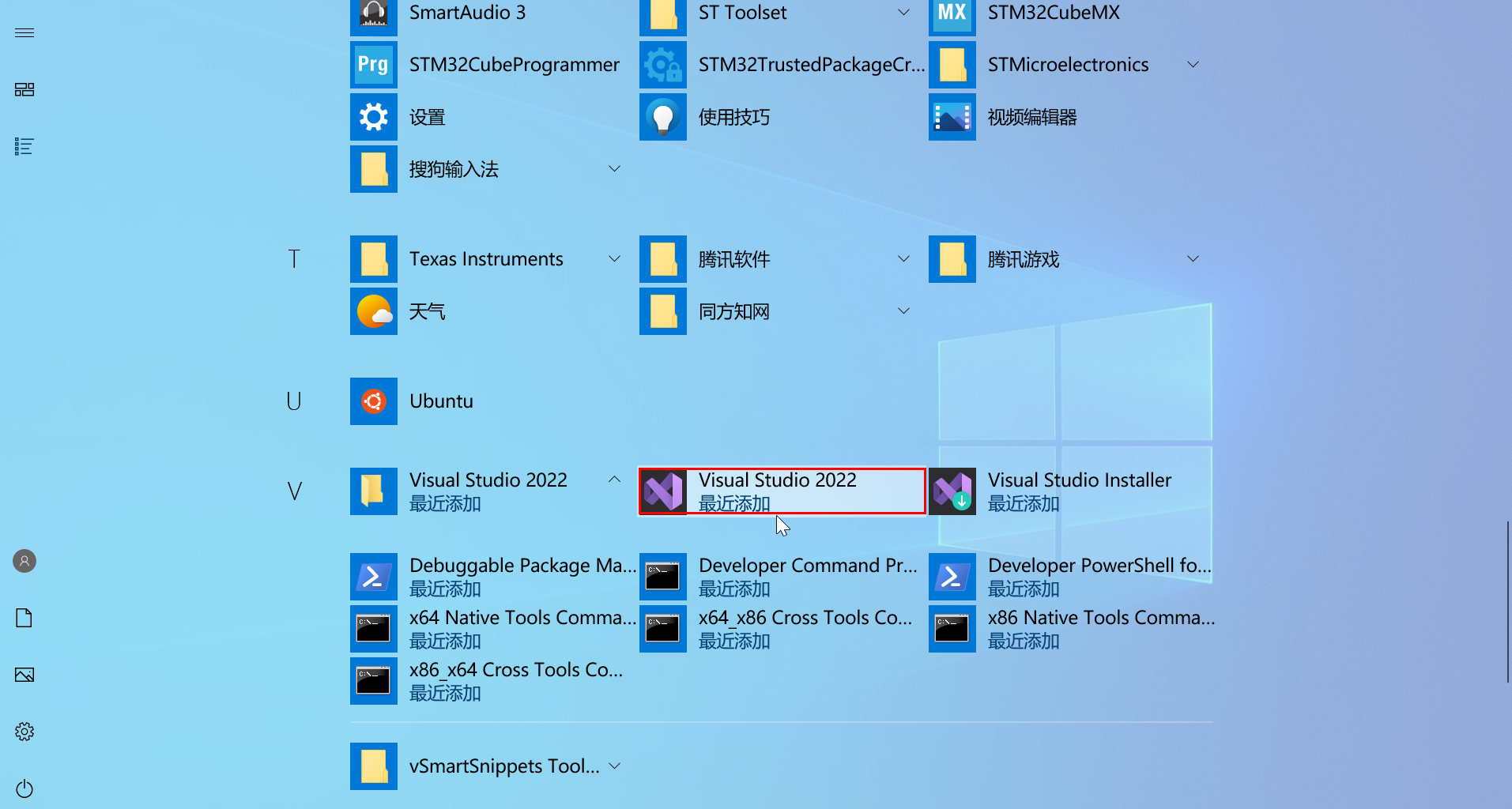Expand the vSmartSnippets Tool folder chevron
1512x809 pixels.
(614, 766)
